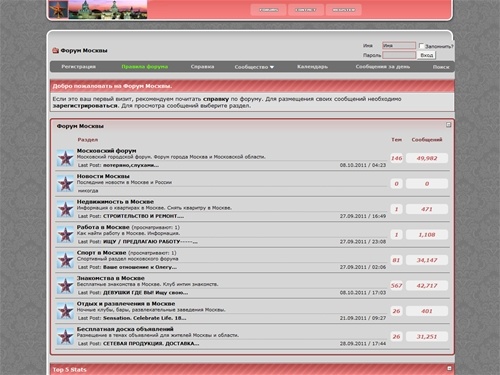The height and width of the screenshot is (375, 500).
Task: Collapse the Форум Москвы category section
Action: point(448,125)
